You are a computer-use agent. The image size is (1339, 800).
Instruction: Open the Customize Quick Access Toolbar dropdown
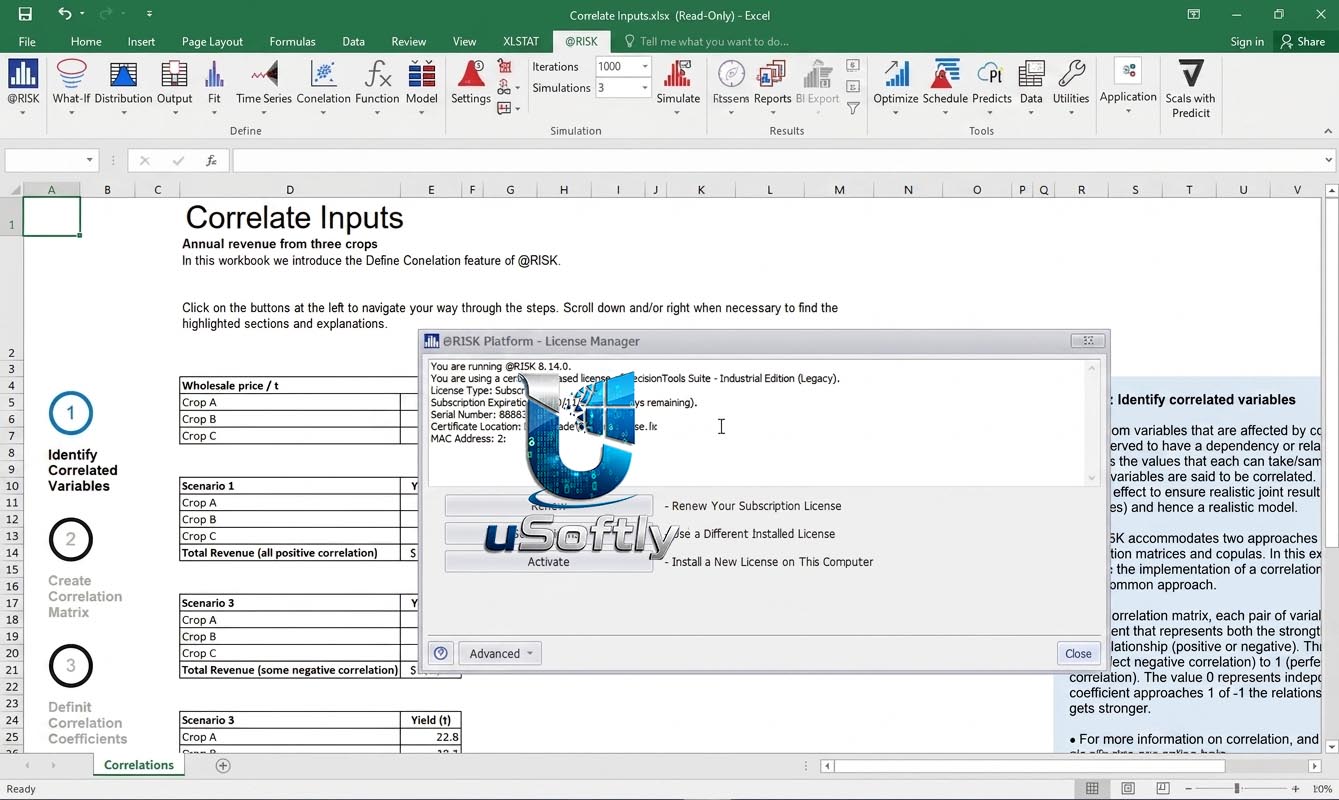[149, 14]
